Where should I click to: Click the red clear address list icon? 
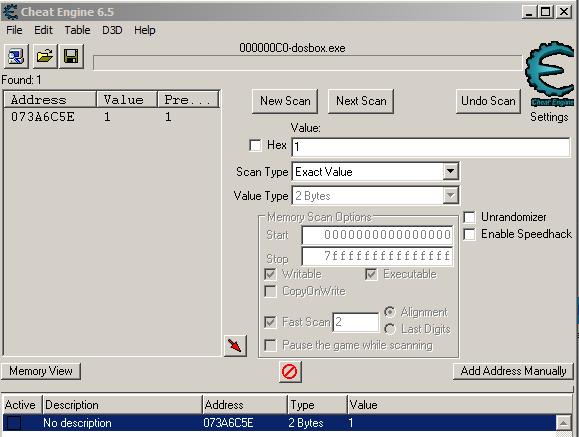point(290,371)
